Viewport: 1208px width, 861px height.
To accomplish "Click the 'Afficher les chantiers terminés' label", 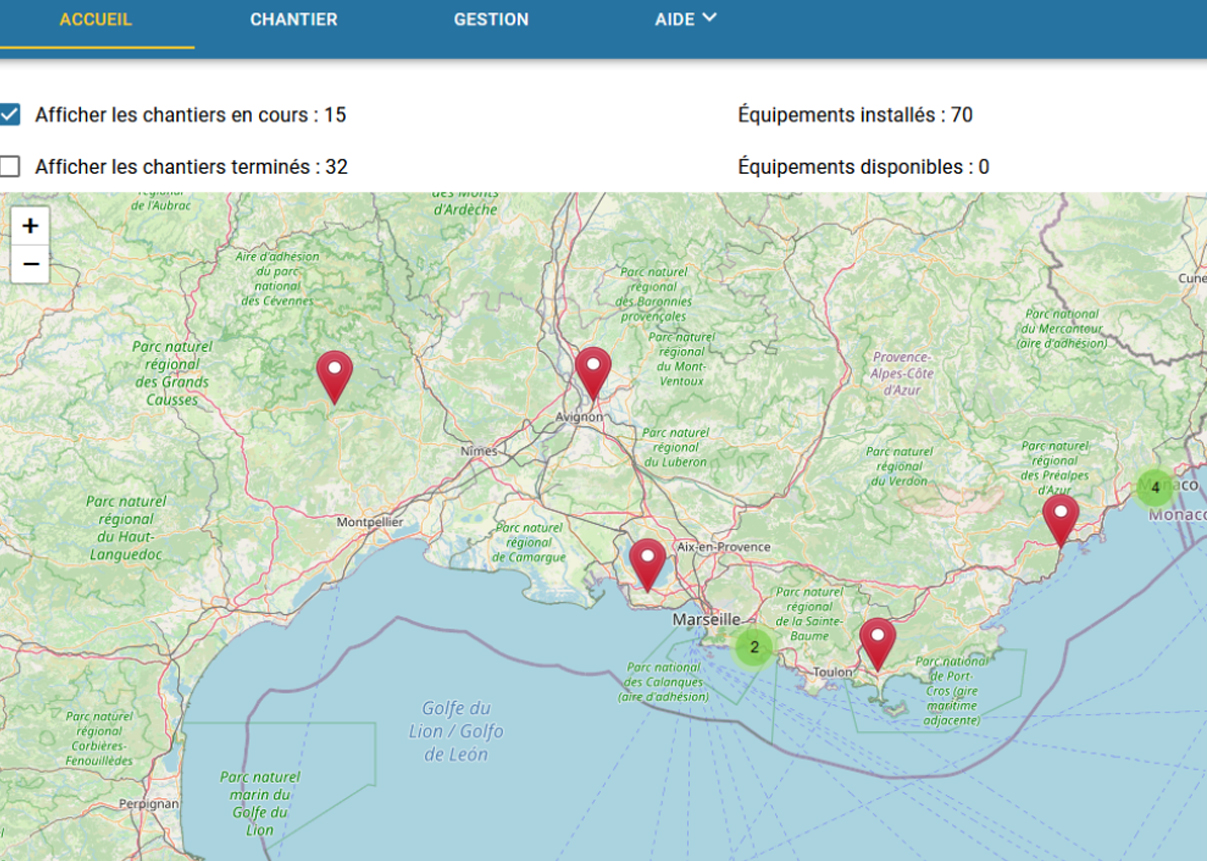I will point(191,167).
